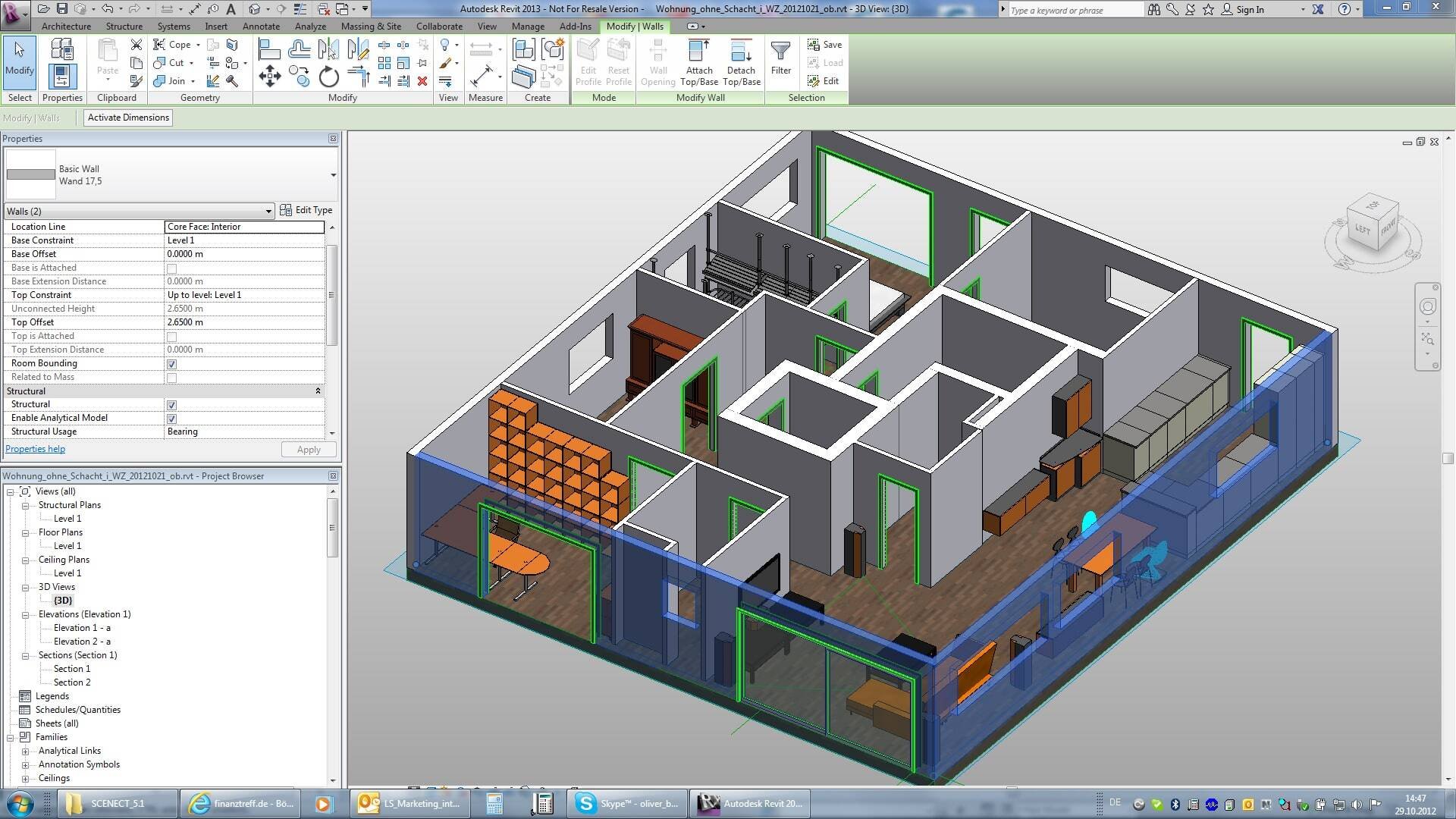Toggle the Structural checkbox in Properties
Screen dimensions: 1456x819
(x=171, y=404)
